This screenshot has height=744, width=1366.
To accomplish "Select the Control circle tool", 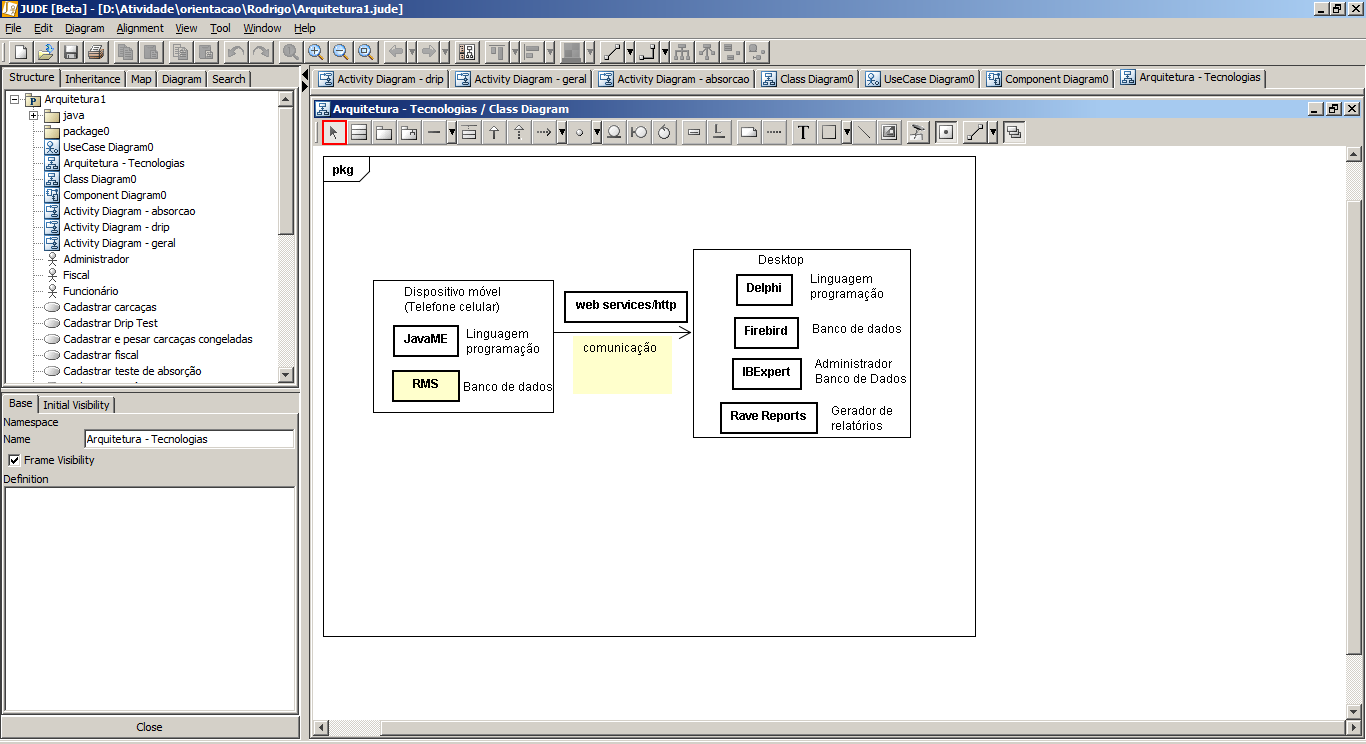I will click(x=664, y=132).
